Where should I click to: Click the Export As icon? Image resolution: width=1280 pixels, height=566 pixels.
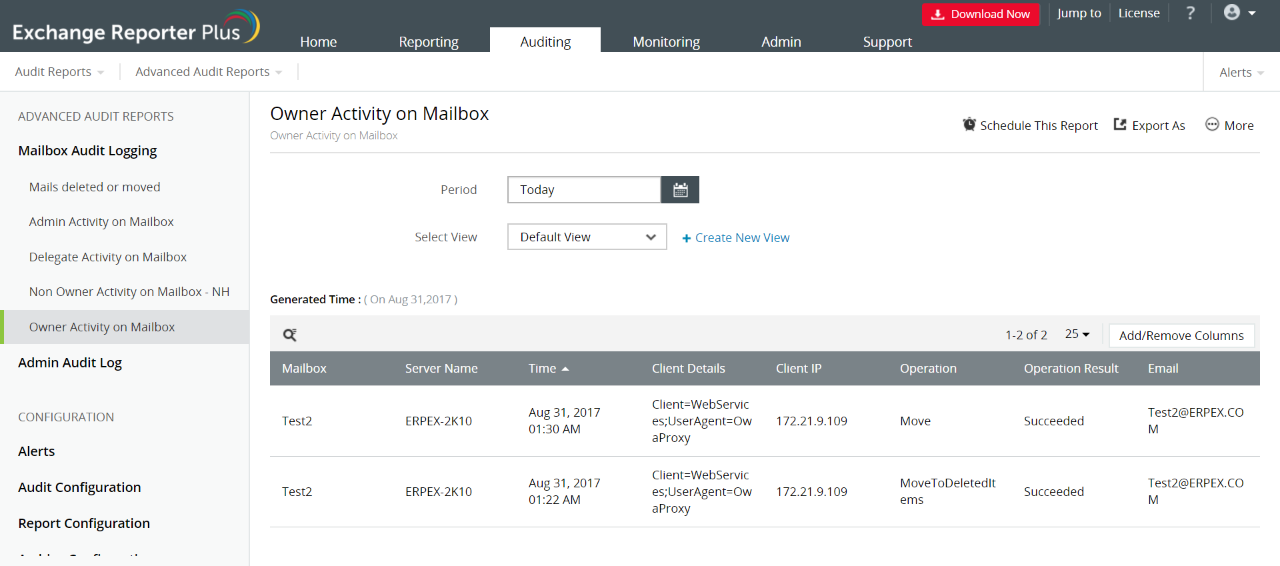coord(1120,125)
